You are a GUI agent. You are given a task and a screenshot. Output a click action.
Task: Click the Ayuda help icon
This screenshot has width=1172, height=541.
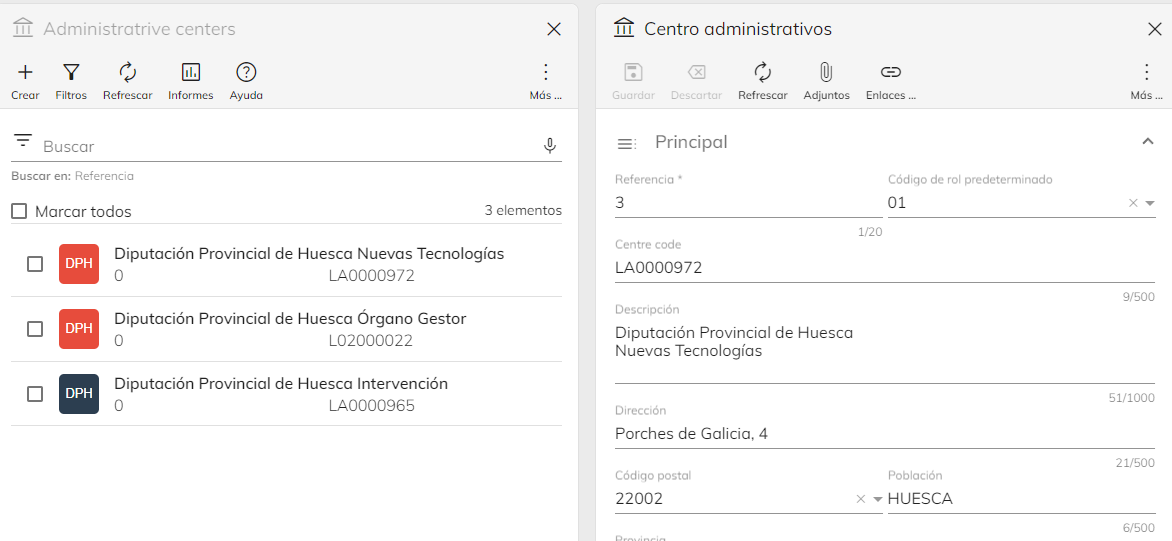click(246, 72)
